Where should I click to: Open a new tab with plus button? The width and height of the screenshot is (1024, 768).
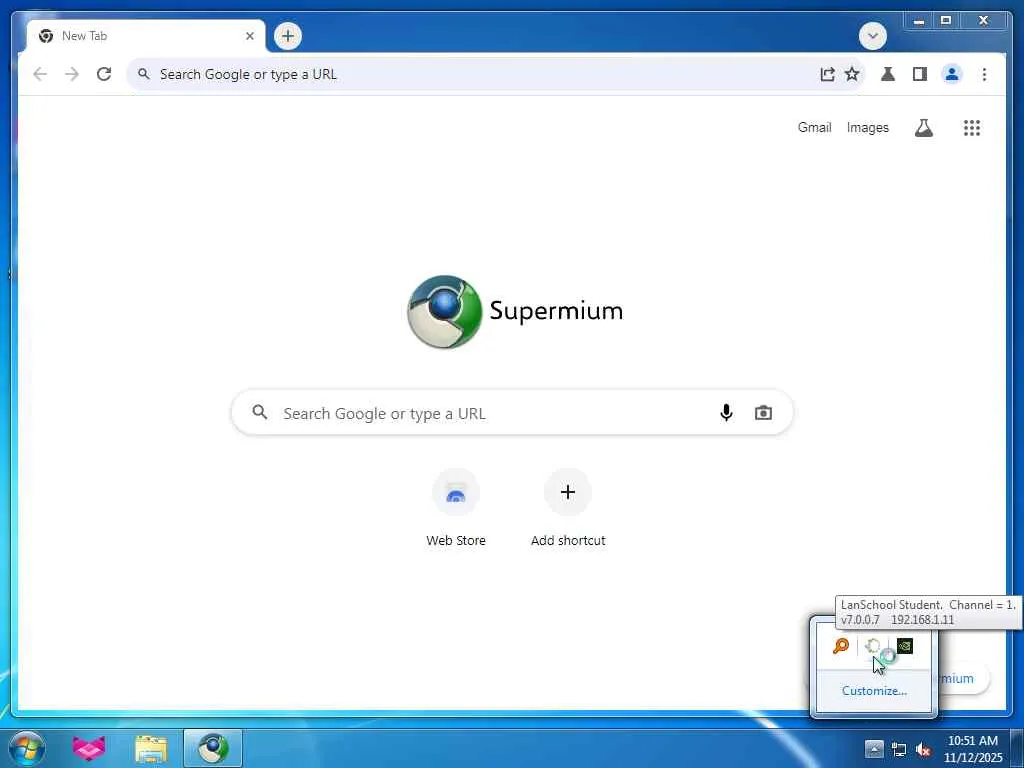(x=288, y=36)
